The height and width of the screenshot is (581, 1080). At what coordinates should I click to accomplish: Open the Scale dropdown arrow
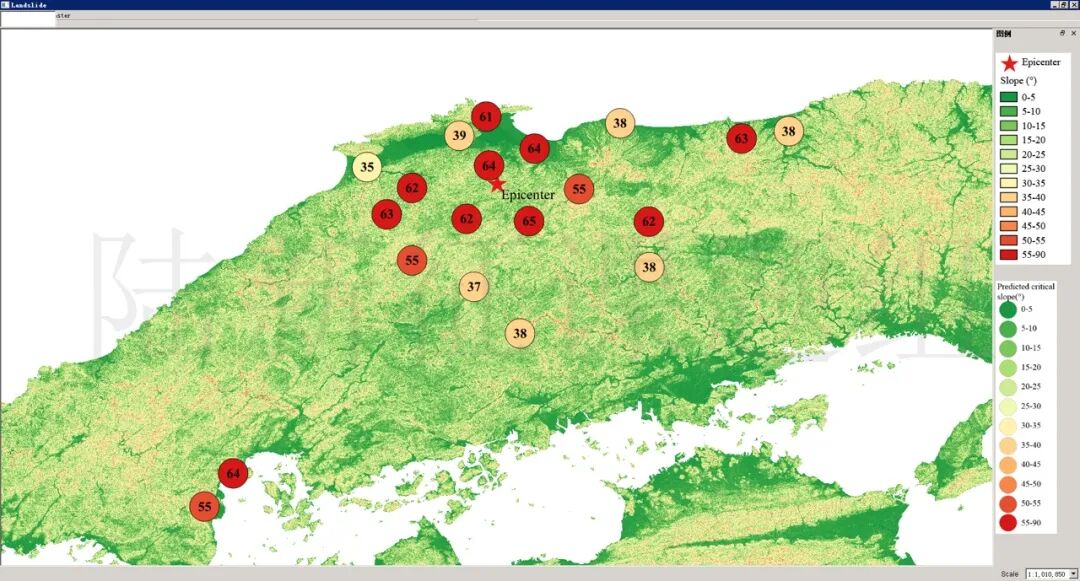point(1073,574)
